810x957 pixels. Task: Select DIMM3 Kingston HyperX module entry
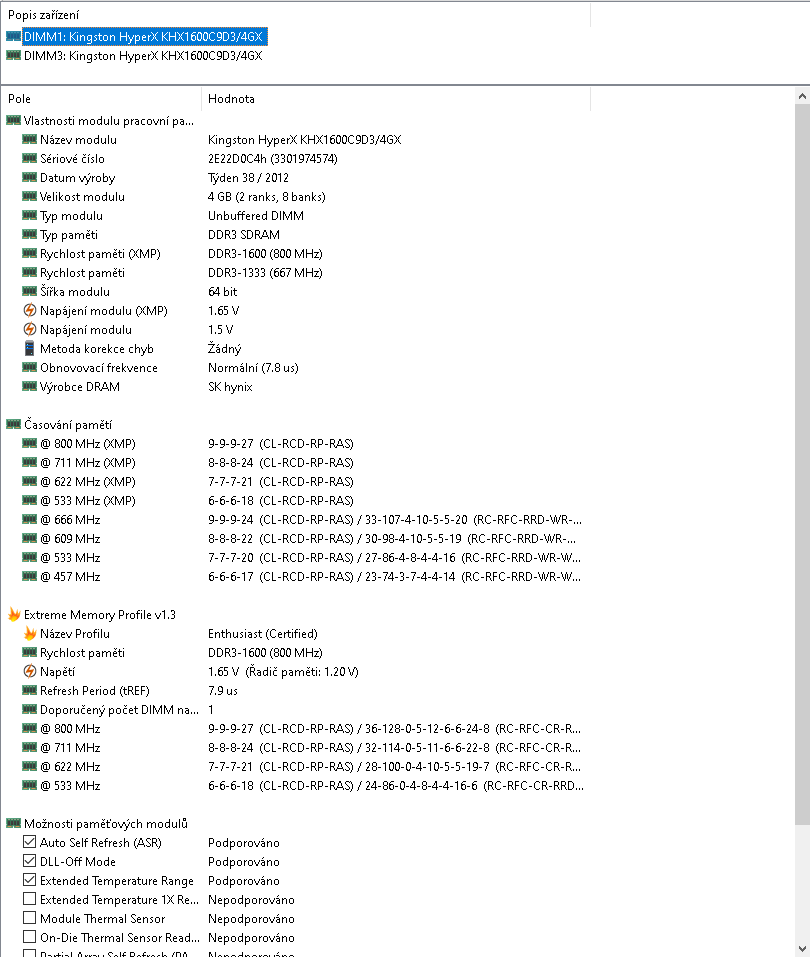point(142,56)
